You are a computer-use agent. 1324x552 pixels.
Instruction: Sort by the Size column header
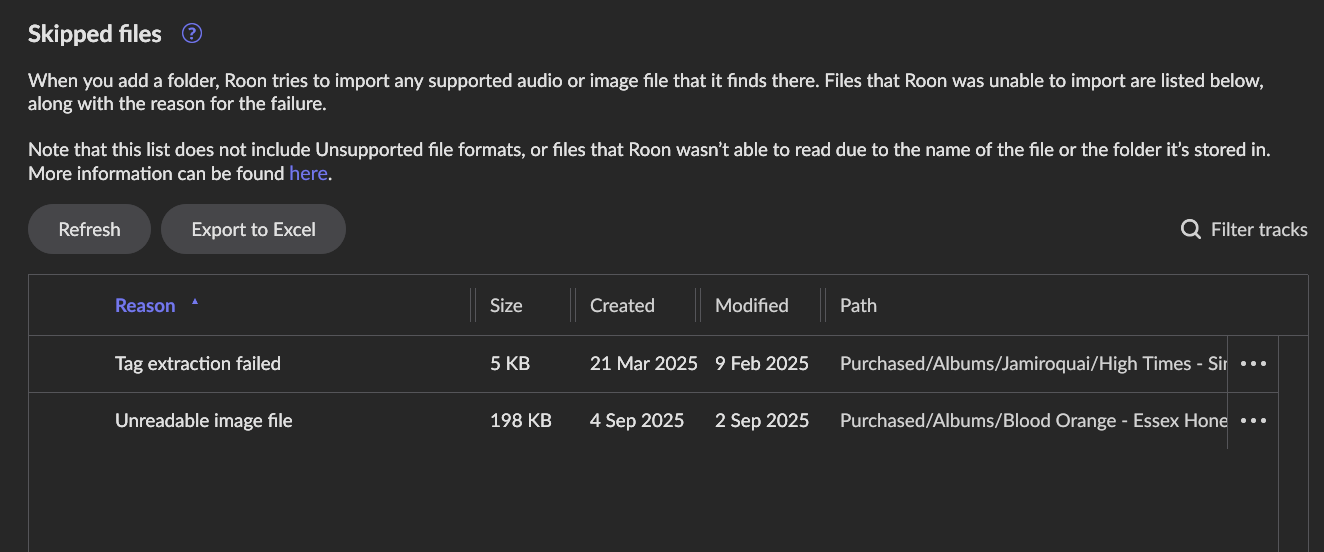[x=506, y=306]
